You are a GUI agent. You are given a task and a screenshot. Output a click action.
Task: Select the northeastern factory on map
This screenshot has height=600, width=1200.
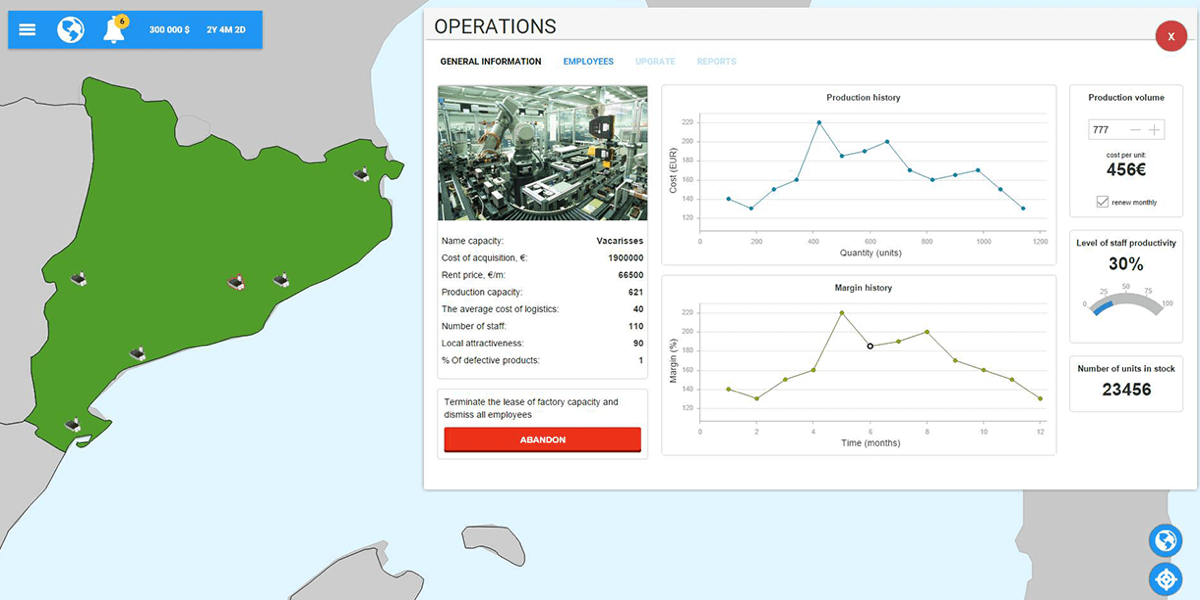click(x=362, y=175)
